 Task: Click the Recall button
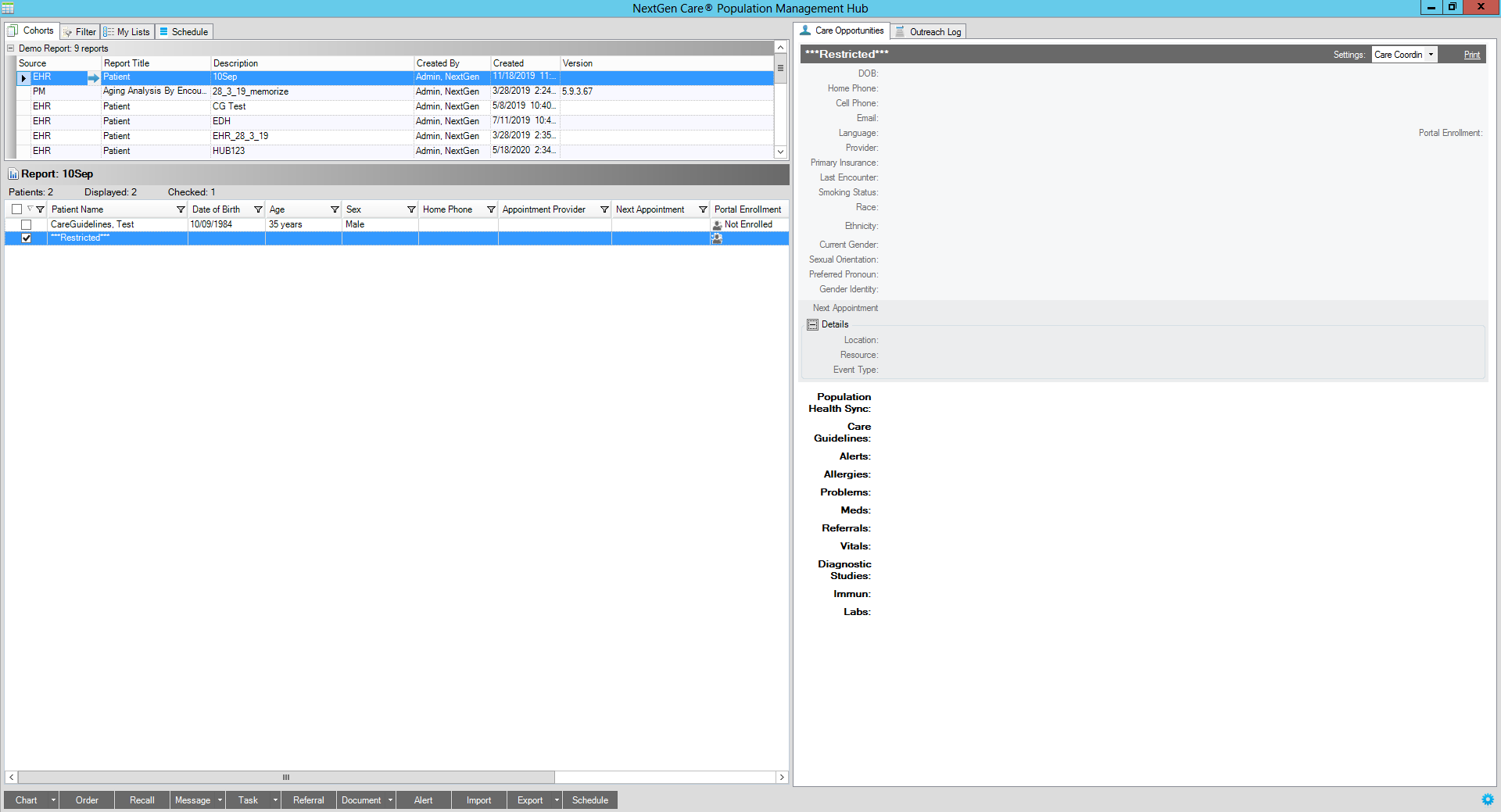142,800
